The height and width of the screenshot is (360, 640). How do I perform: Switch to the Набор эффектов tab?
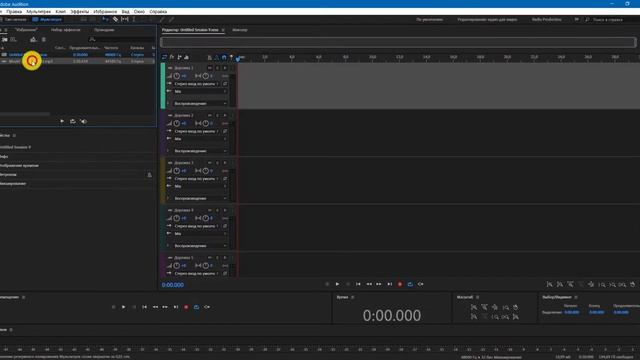click(66, 30)
